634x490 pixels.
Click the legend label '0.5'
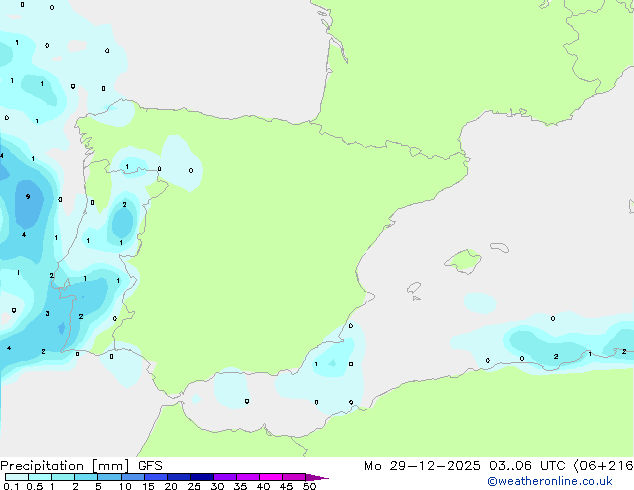[x=35, y=486]
